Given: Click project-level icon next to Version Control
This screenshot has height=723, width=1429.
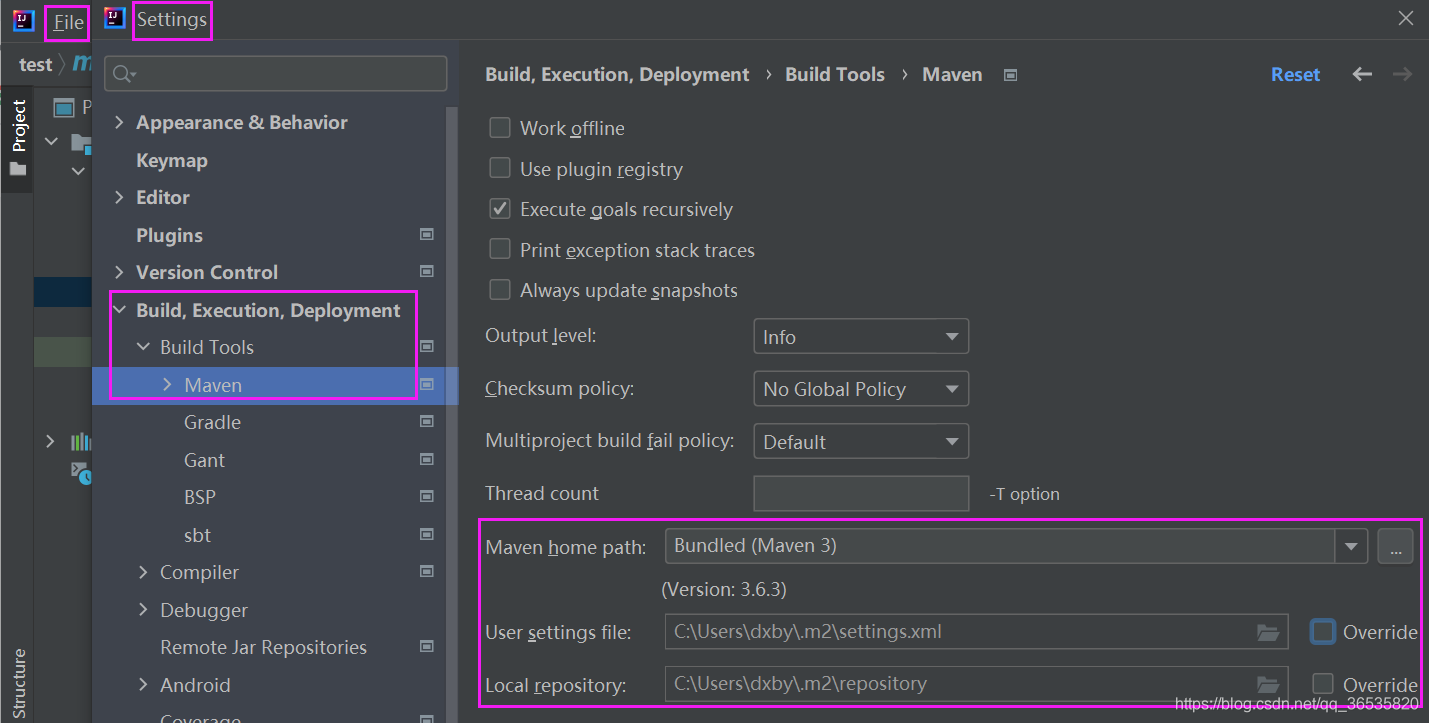Looking at the screenshot, I should pyautogui.click(x=427, y=271).
